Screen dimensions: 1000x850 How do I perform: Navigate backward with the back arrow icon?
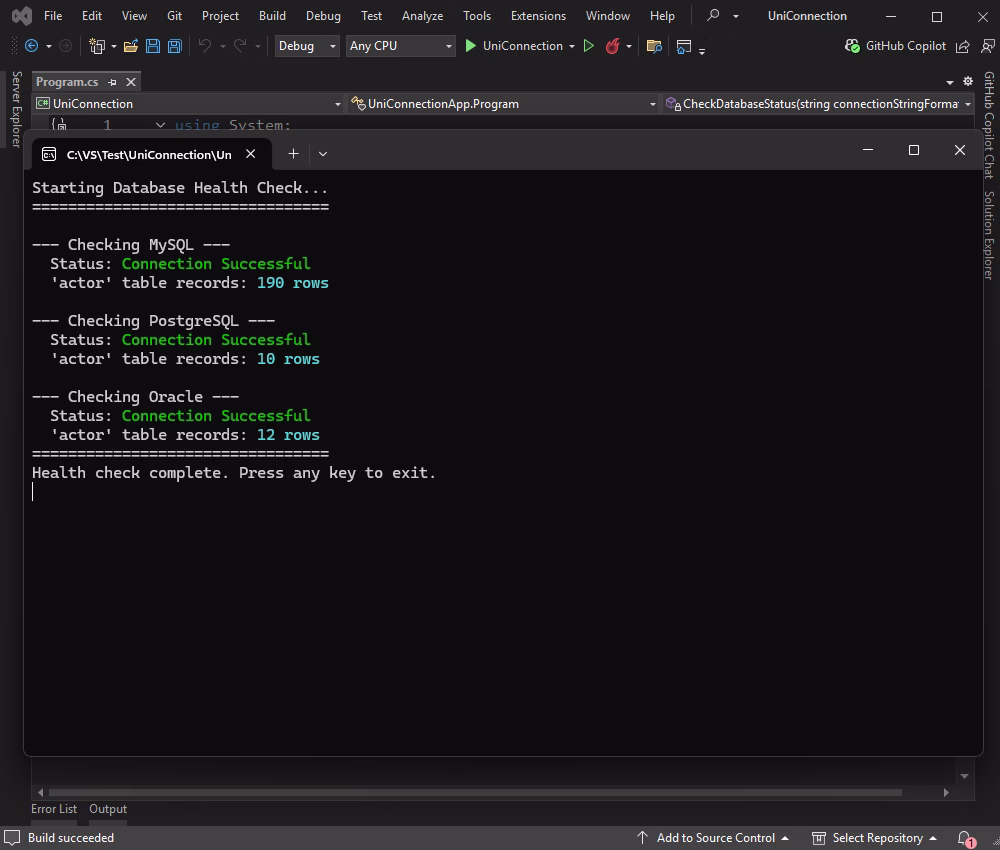[x=31, y=46]
